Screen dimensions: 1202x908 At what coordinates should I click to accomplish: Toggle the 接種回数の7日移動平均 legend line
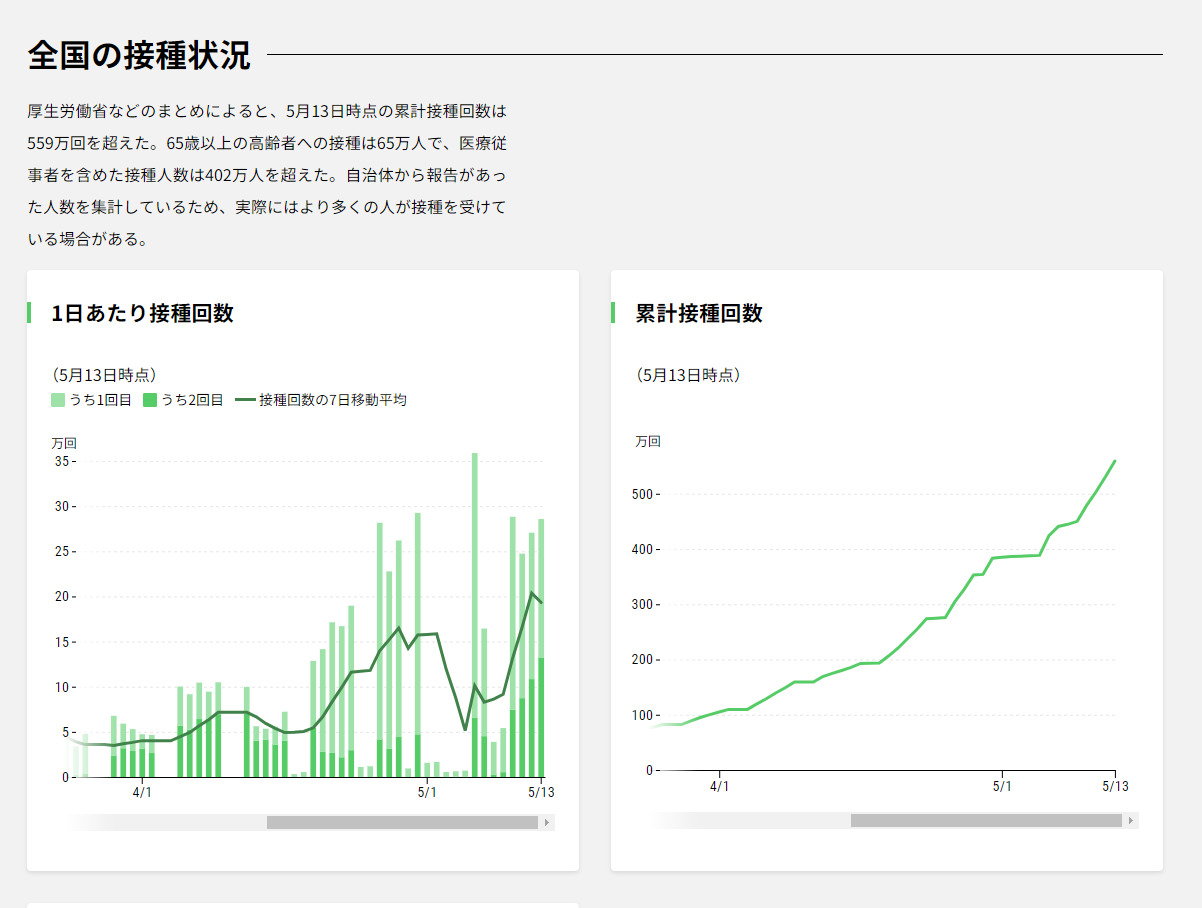[246, 400]
